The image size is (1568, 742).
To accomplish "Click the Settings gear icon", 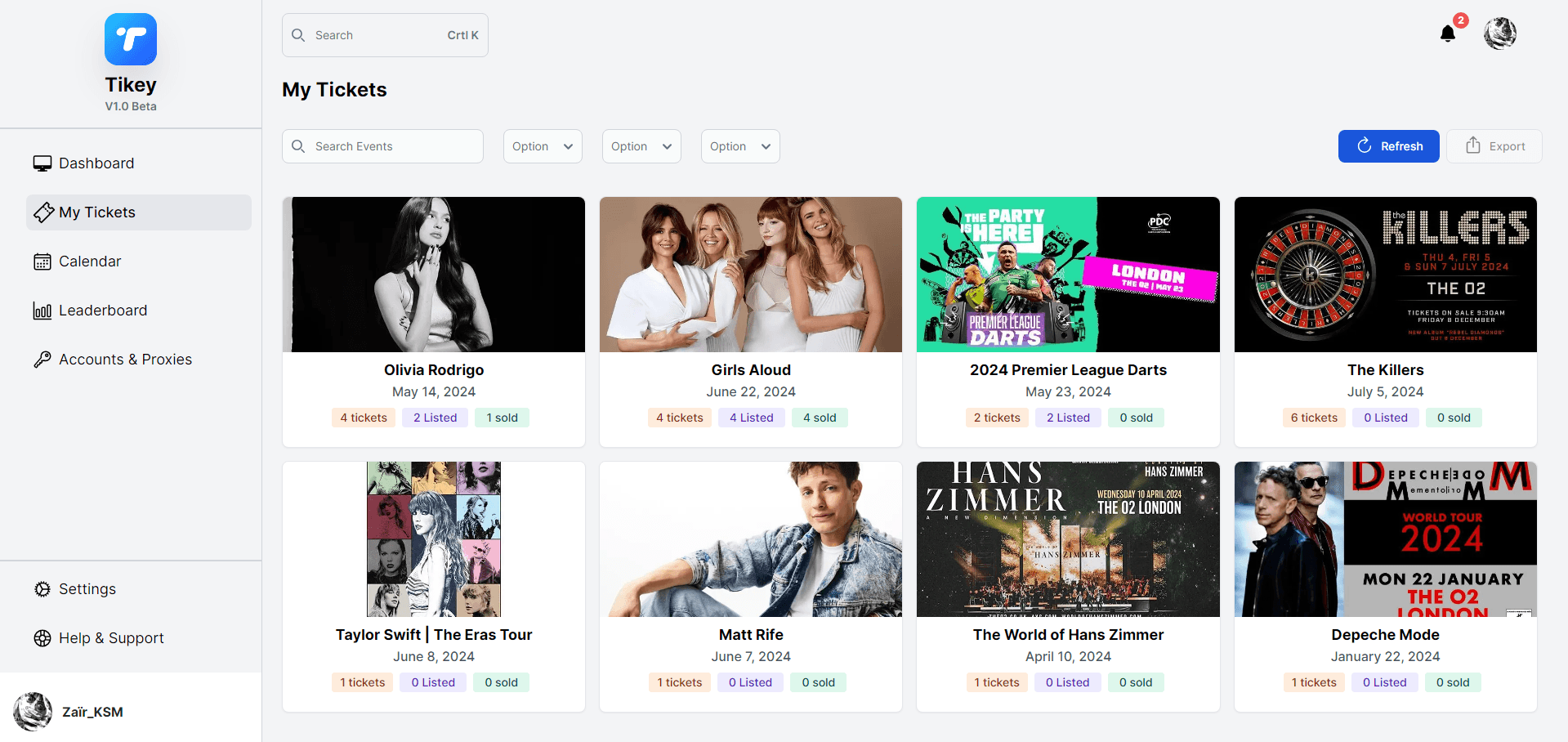I will [x=42, y=589].
